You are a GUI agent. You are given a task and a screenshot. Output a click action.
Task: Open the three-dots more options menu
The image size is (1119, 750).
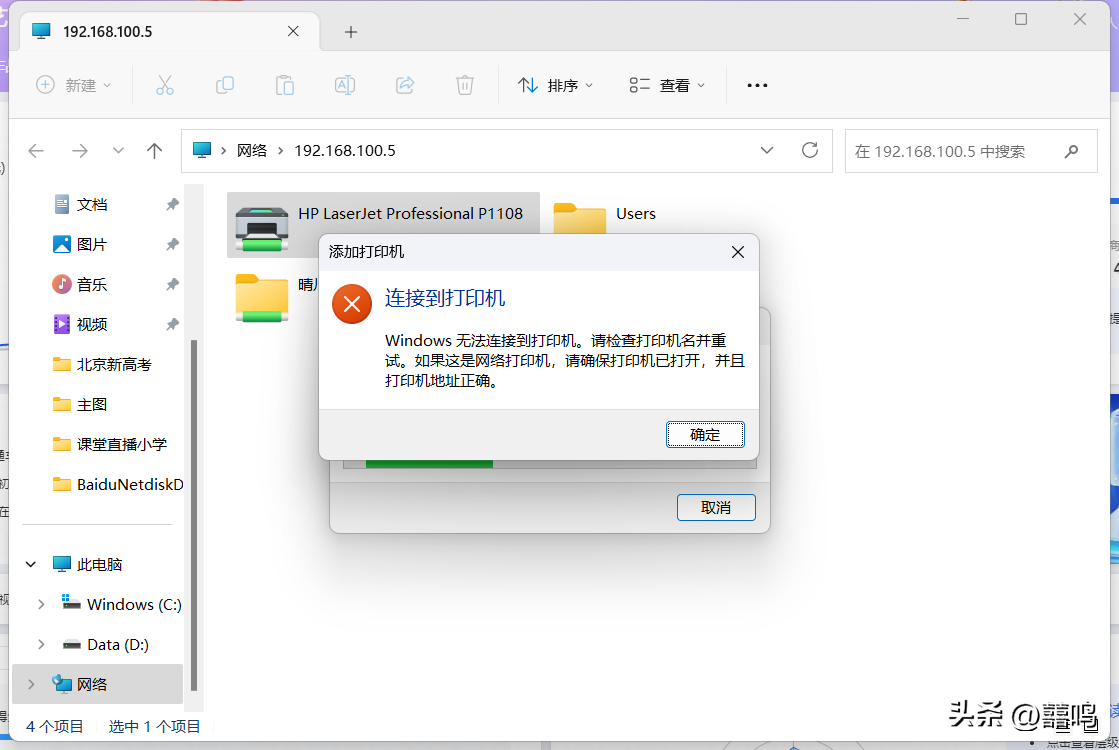[x=757, y=86]
